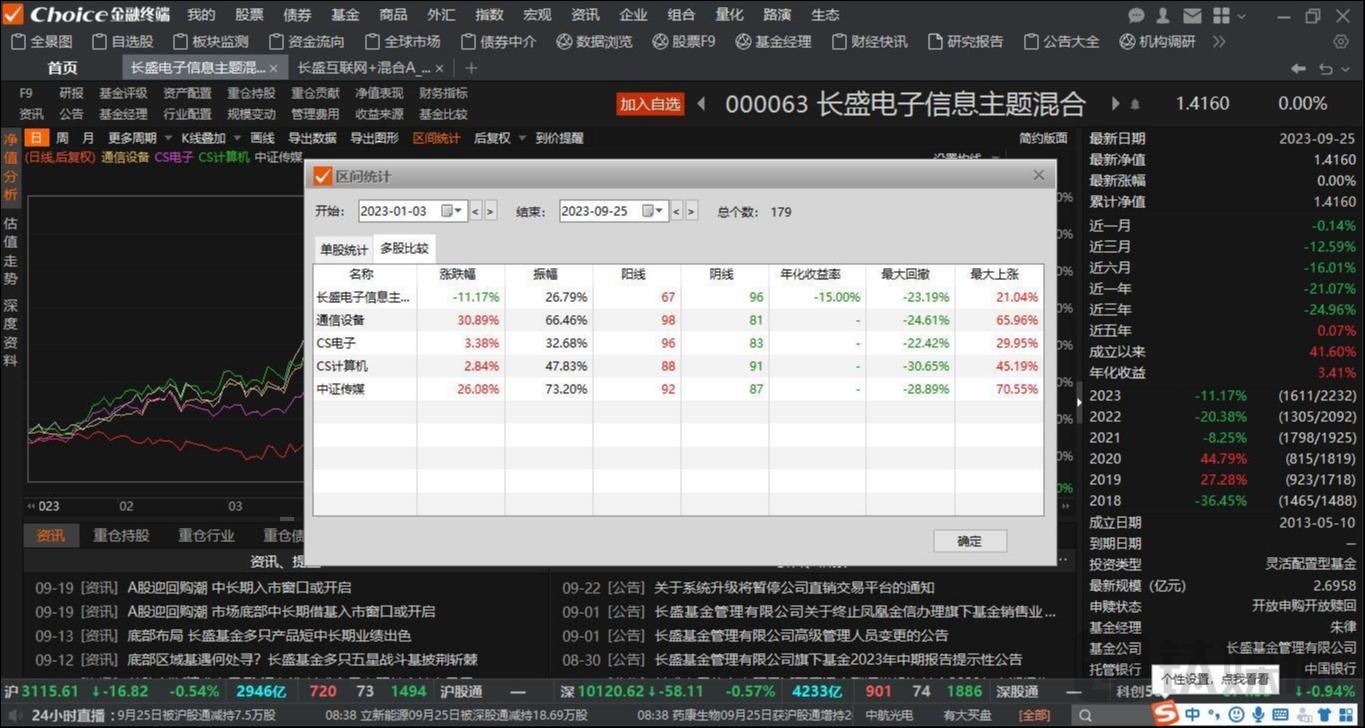Open 基金经理 fund manager tool
This screenshot has height=728, width=1365.
774,41
